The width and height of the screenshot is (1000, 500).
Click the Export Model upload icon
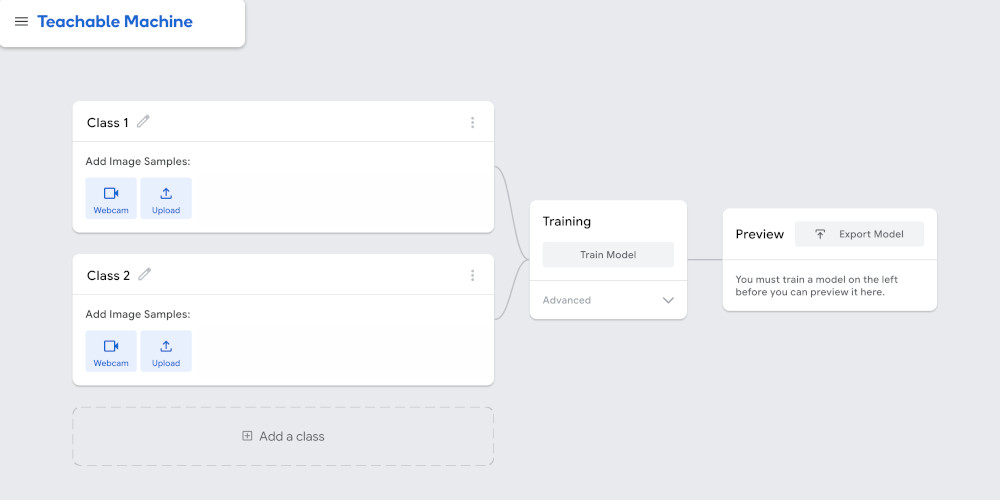pyautogui.click(x=820, y=234)
